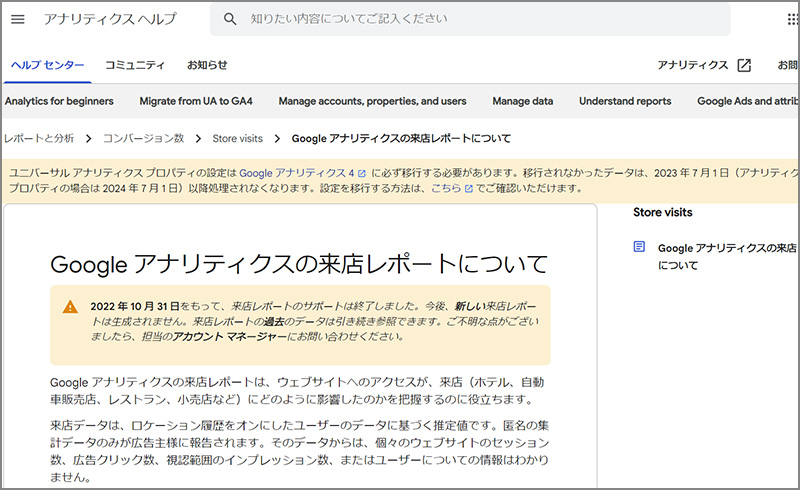Click the chevron after レポートと分析 breadcrumb
This screenshot has width=800, height=490.
89,139
